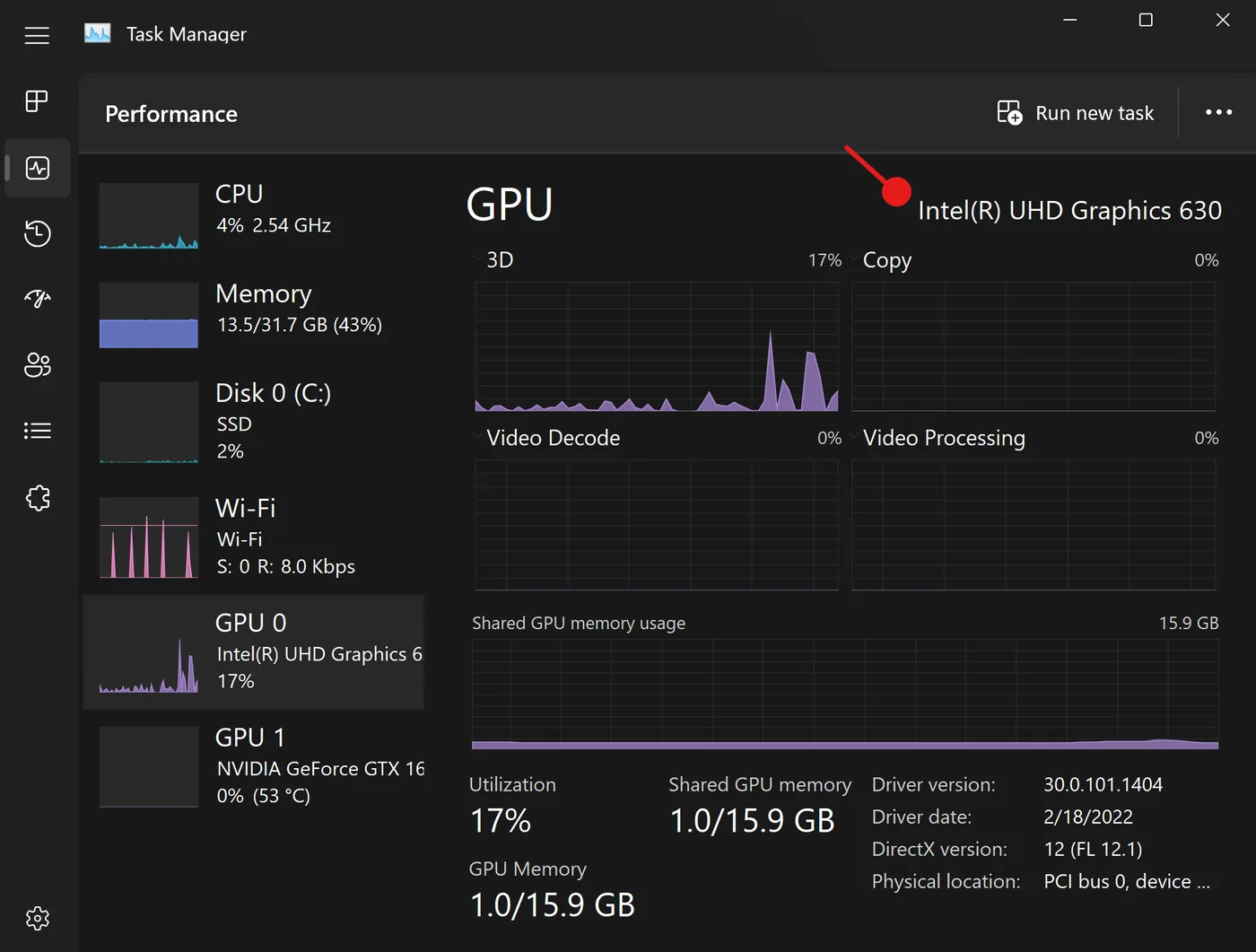The image size is (1256, 952).
Task: Click the Shared GPU memory 1.0/15.9 GB value
Action: coord(752,821)
